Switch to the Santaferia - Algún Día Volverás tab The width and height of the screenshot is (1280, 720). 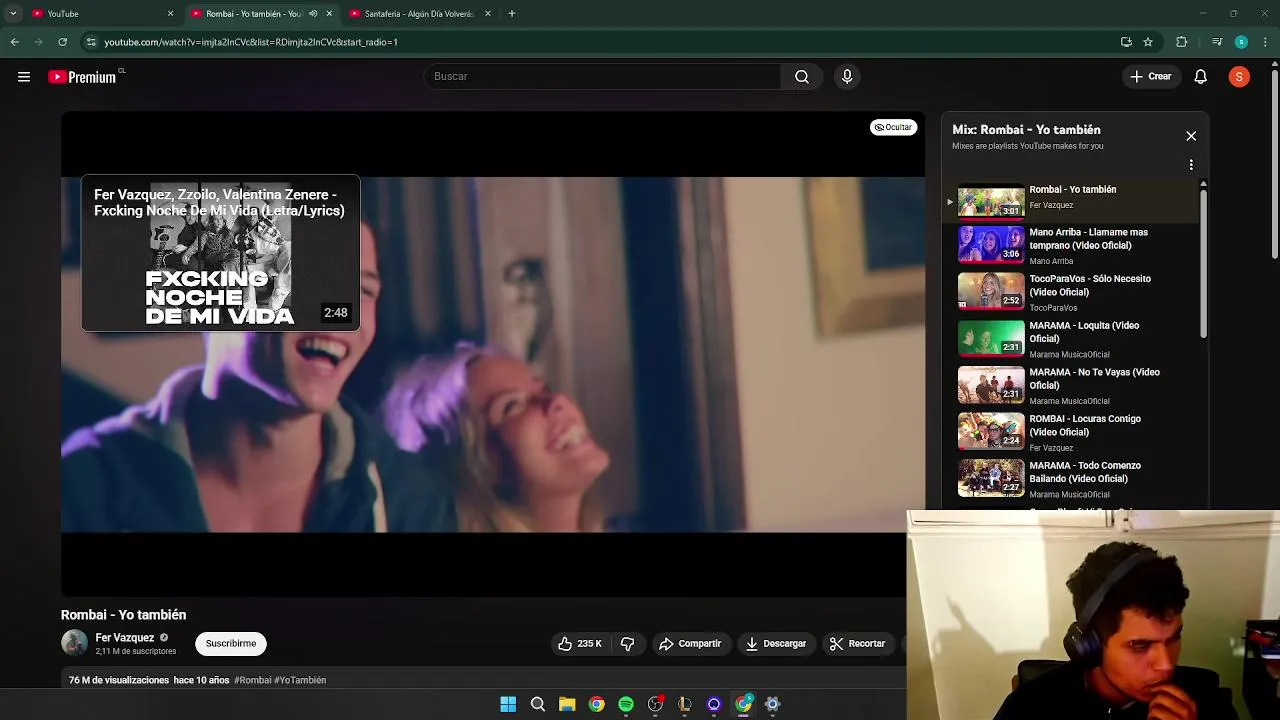[x=420, y=14]
